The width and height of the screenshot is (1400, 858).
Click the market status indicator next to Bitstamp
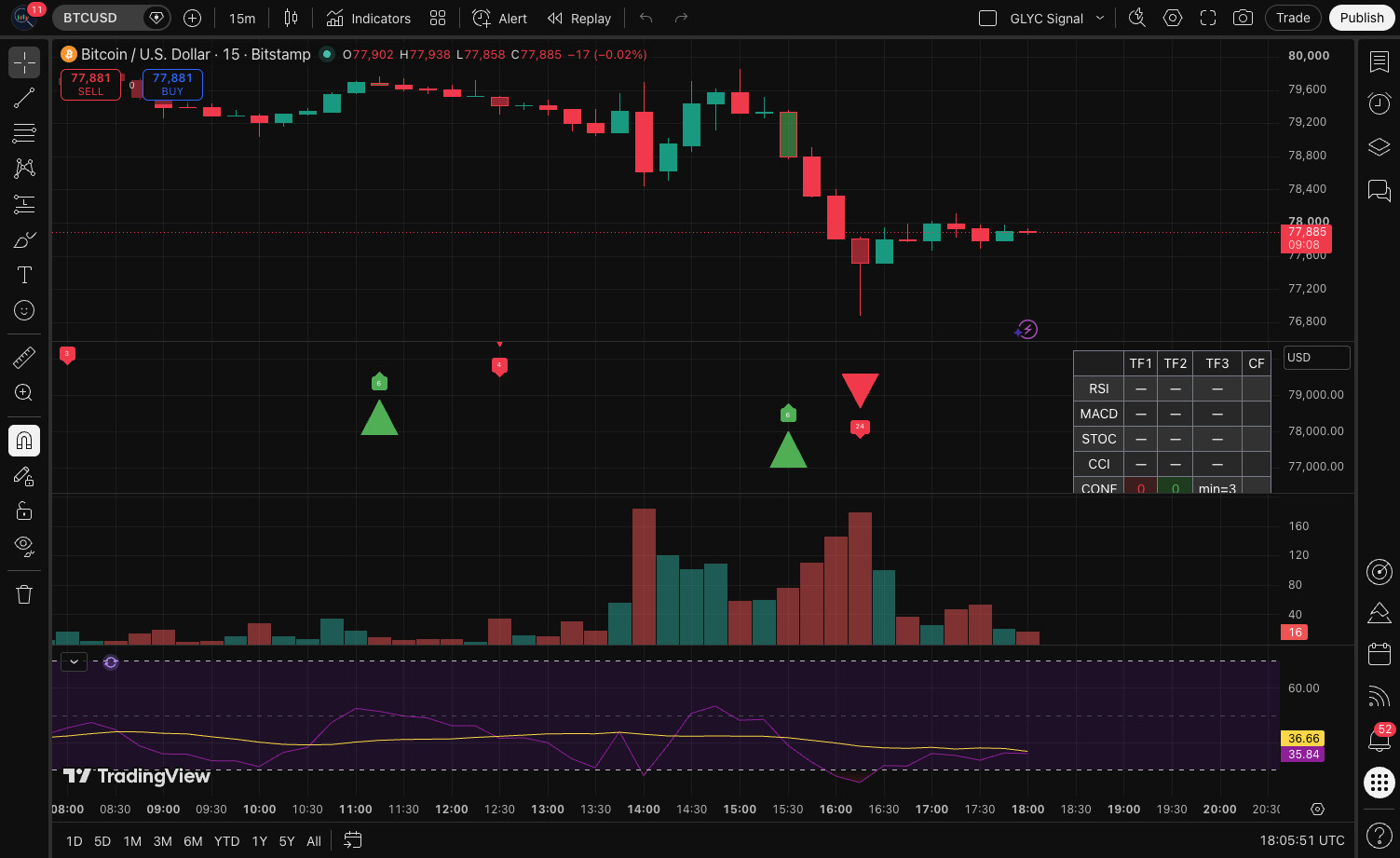click(327, 54)
